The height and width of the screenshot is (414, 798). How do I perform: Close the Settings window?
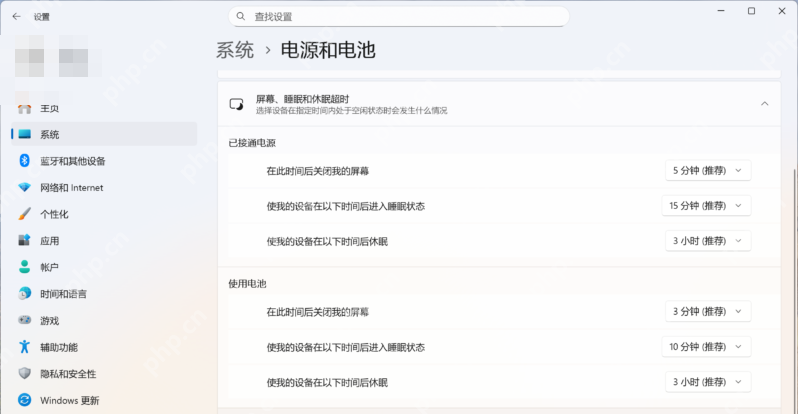point(782,11)
